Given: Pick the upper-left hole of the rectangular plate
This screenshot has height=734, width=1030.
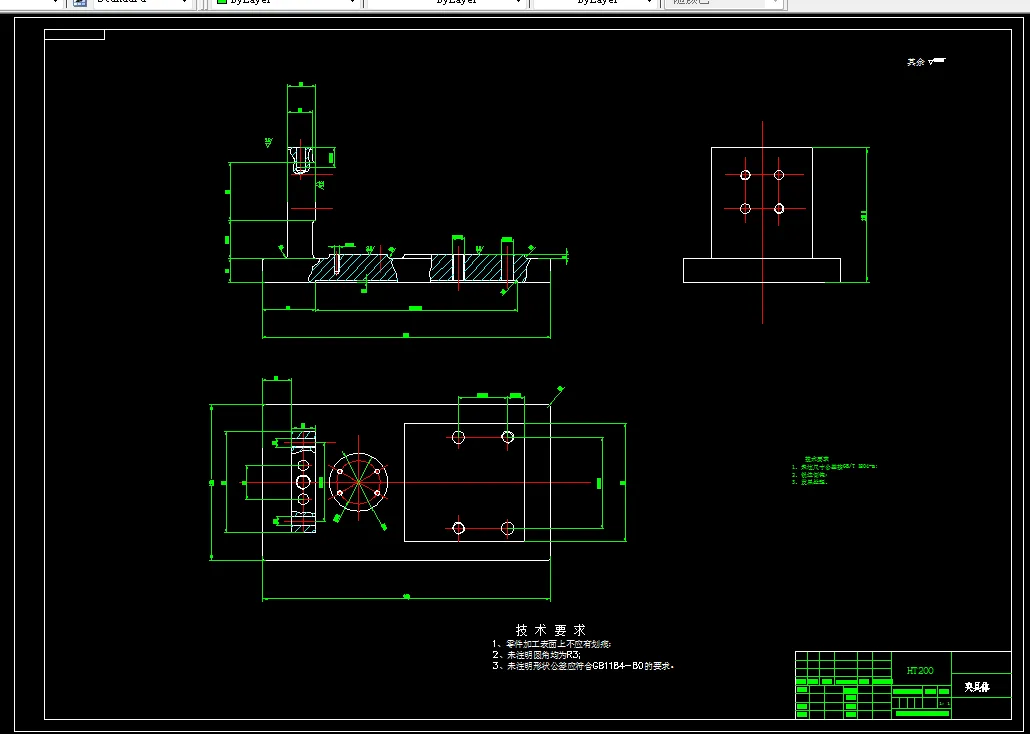Looking at the screenshot, I should pyautogui.click(x=459, y=437).
